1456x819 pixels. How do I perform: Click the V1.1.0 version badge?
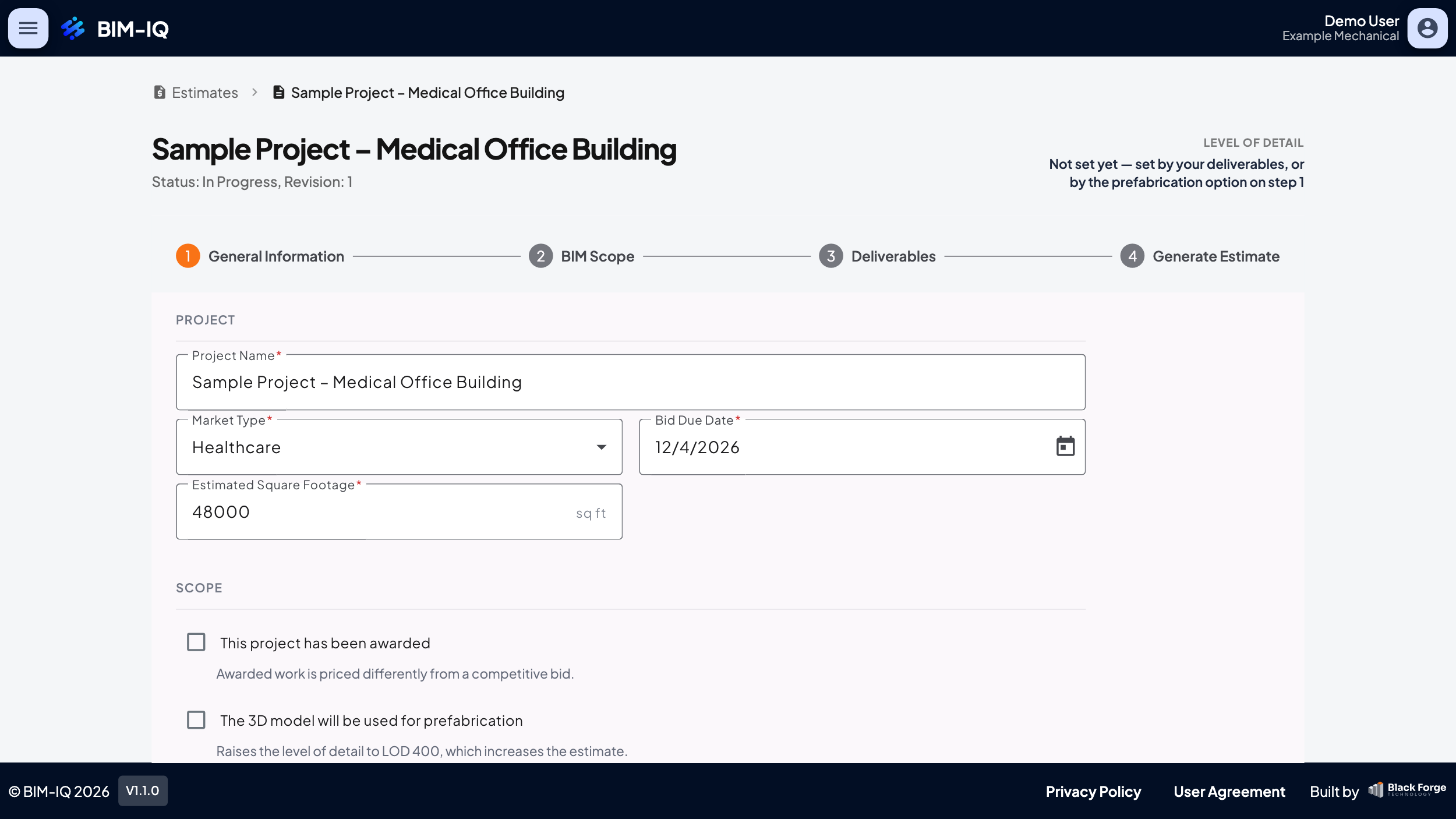point(143,790)
